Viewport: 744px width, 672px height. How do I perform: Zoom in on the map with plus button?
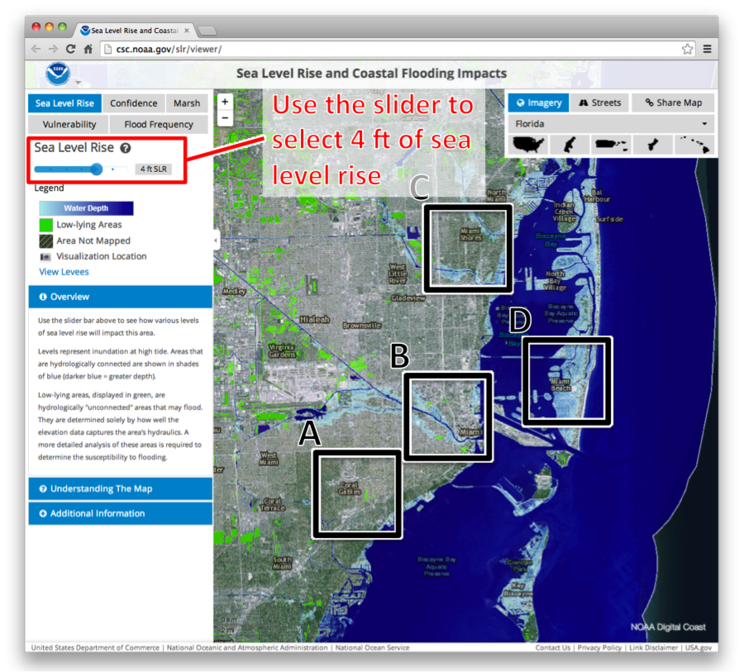225,102
